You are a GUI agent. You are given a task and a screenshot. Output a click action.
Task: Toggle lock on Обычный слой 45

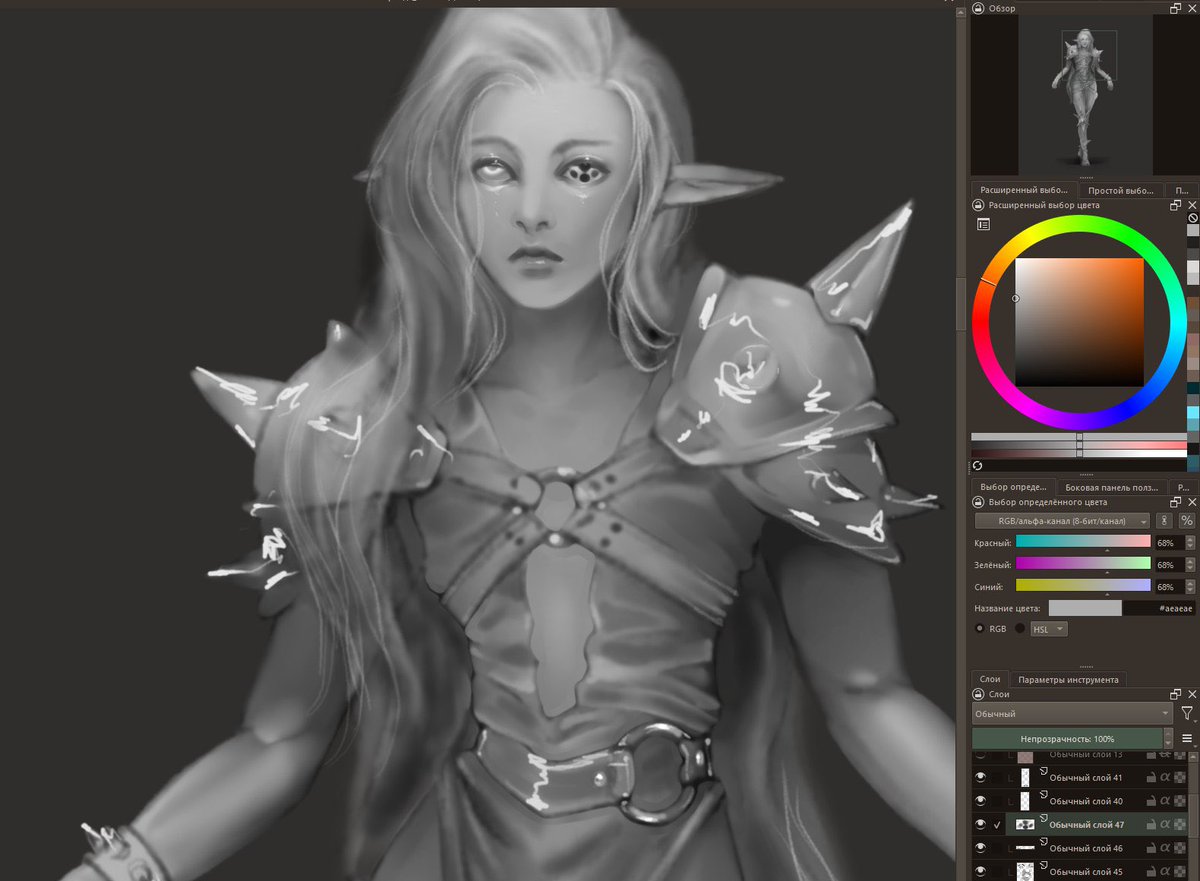(x=1151, y=872)
